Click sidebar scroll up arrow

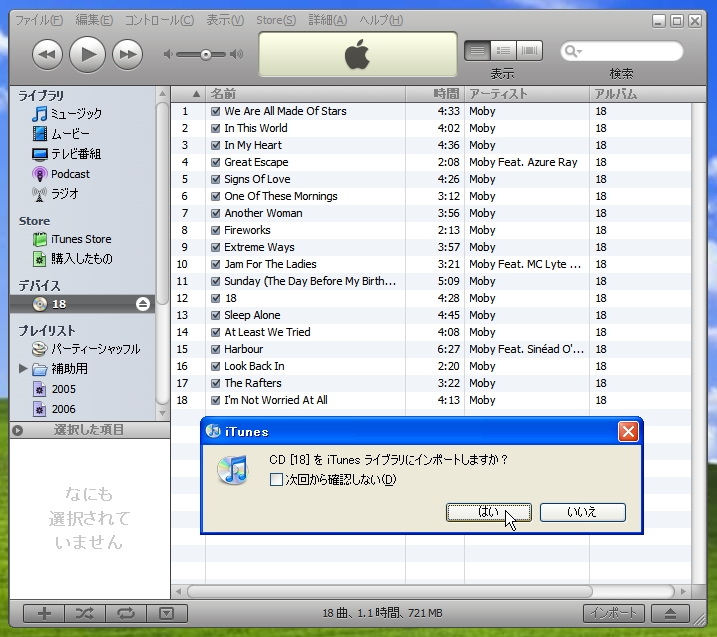(162, 94)
